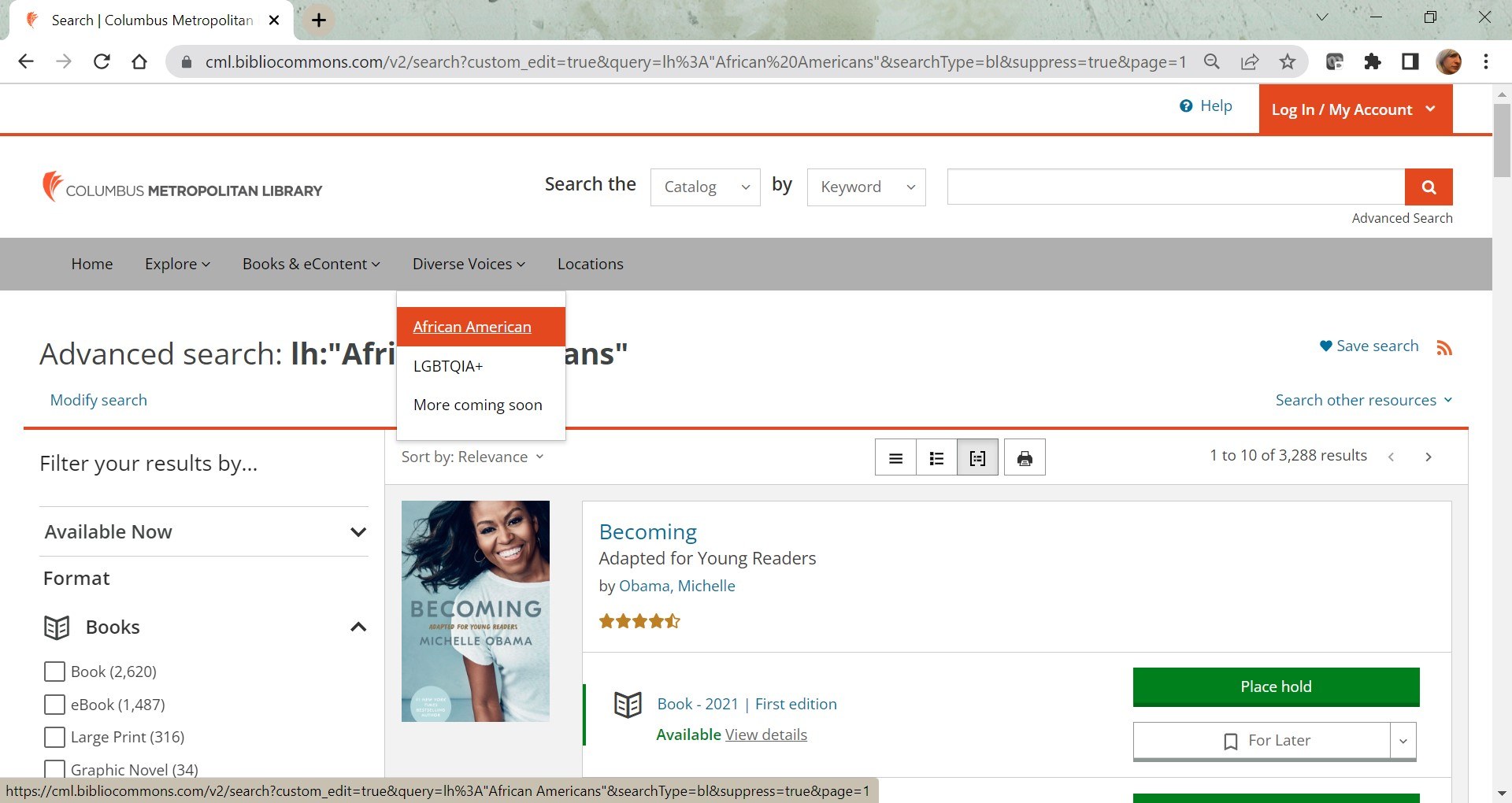
Task: Subscribe via the RSS feed icon
Action: pyautogui.click(x=1443, y=347)
